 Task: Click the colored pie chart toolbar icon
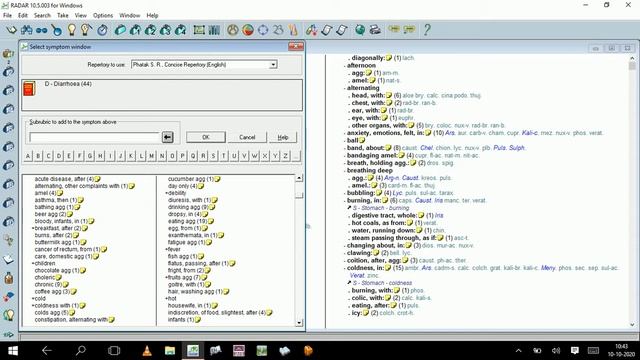click(248, 30)
